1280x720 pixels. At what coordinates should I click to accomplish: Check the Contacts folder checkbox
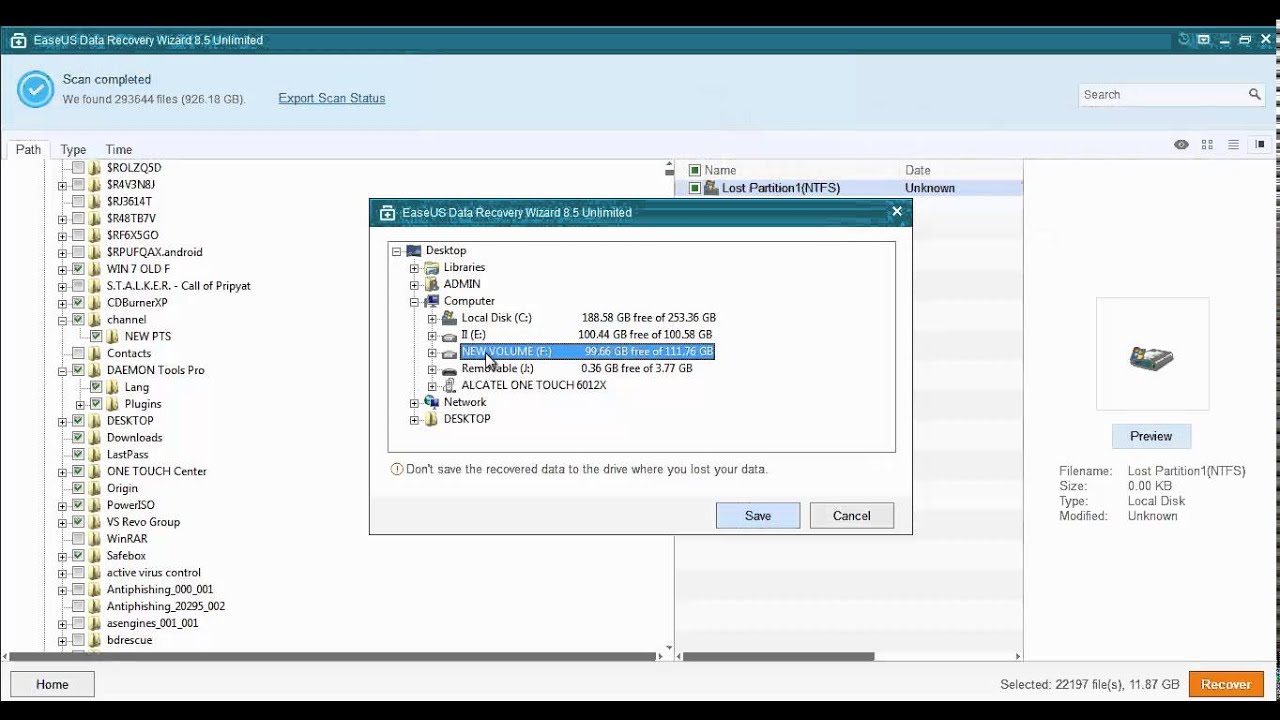[x=78, y=353]
